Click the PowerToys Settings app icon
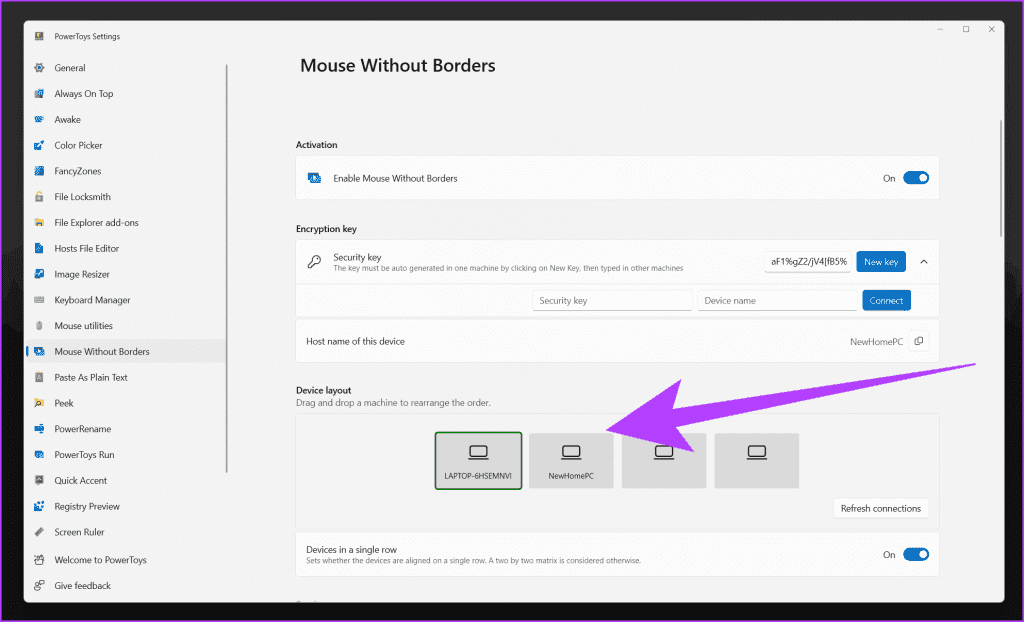 click(x=39, y=37)
